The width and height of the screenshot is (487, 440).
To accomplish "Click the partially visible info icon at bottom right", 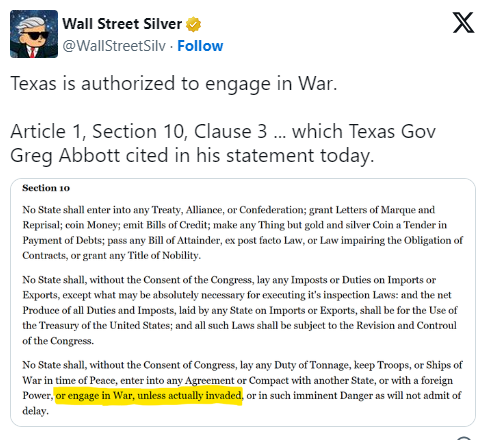I will pyautogui.click(x=464, y=438).
